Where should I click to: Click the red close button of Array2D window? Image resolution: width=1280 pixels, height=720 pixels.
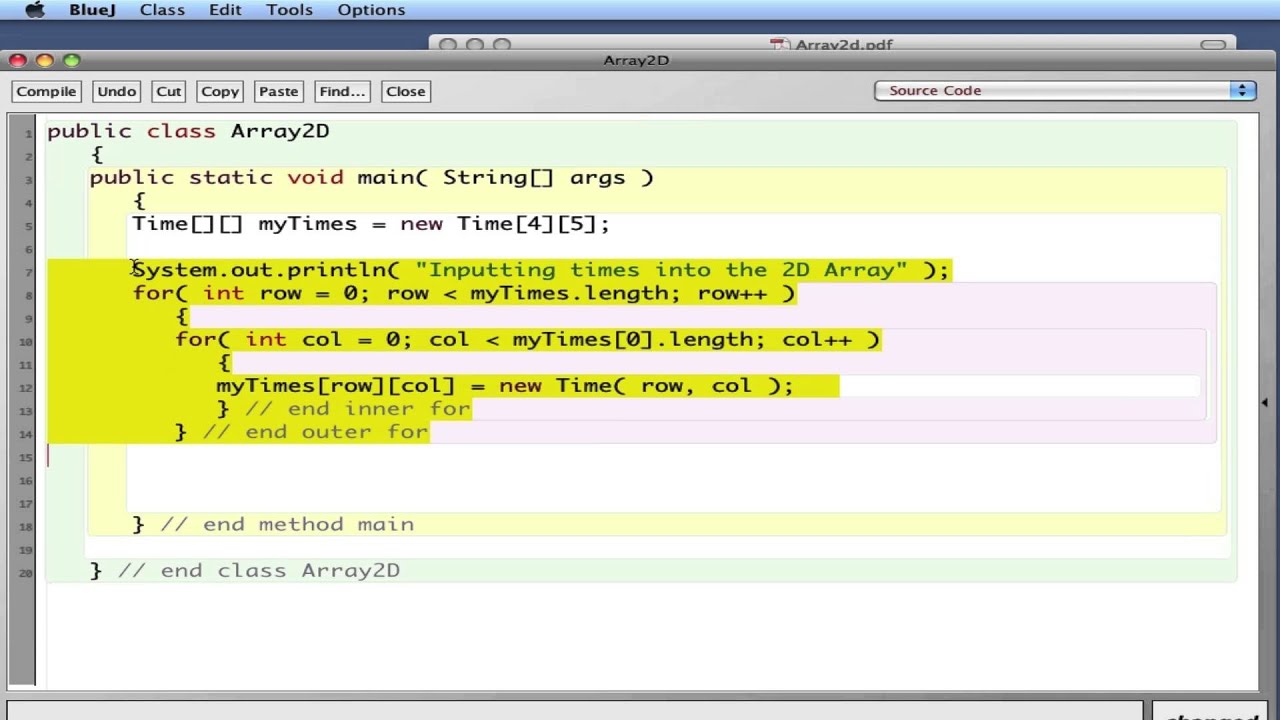19,60
